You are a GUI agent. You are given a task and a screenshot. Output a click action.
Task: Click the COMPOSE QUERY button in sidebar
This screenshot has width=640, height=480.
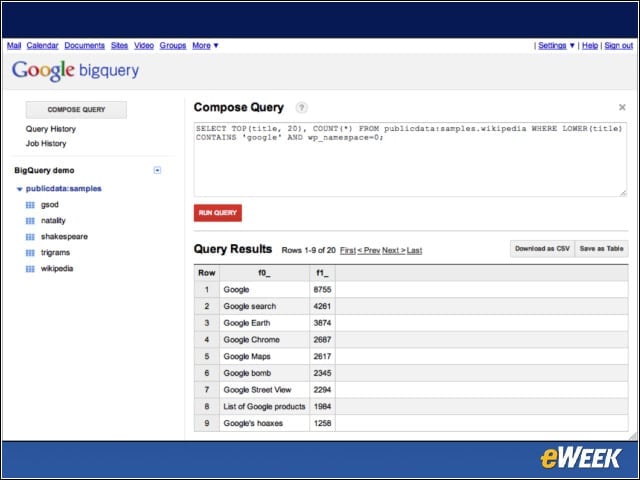point(76,110)
